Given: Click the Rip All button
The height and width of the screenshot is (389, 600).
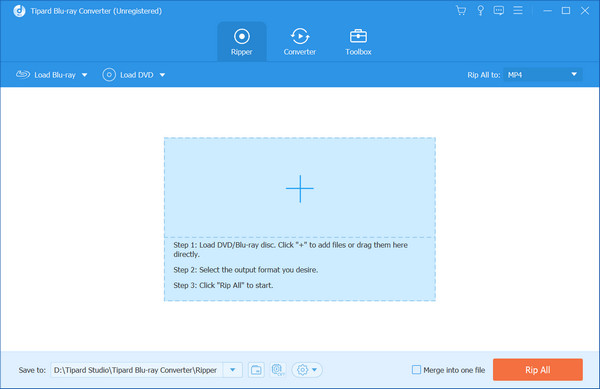Looking at the screenshot, I should click(538, 369).
